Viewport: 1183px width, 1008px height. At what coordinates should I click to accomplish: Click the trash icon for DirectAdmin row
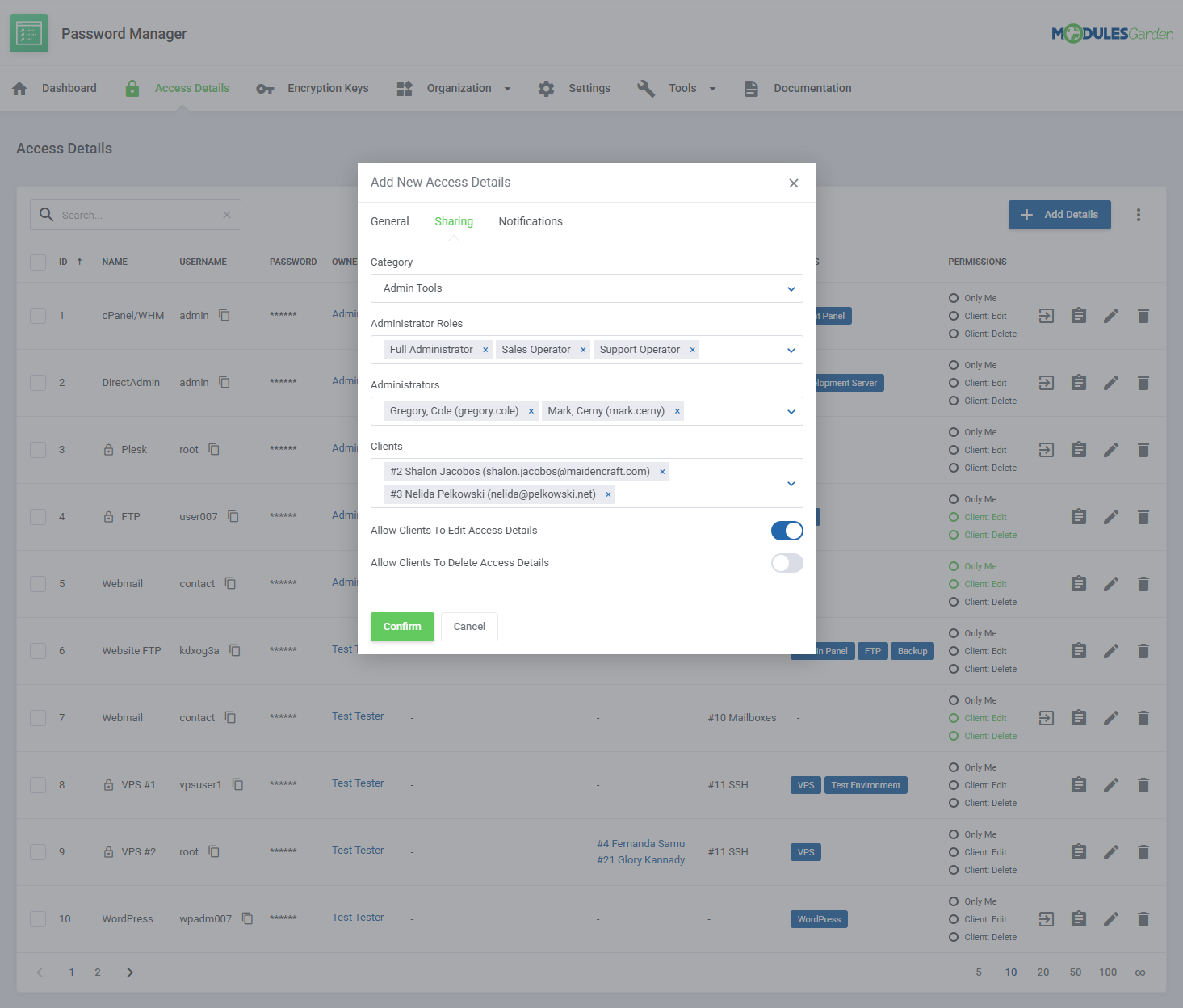(1143, 383)
